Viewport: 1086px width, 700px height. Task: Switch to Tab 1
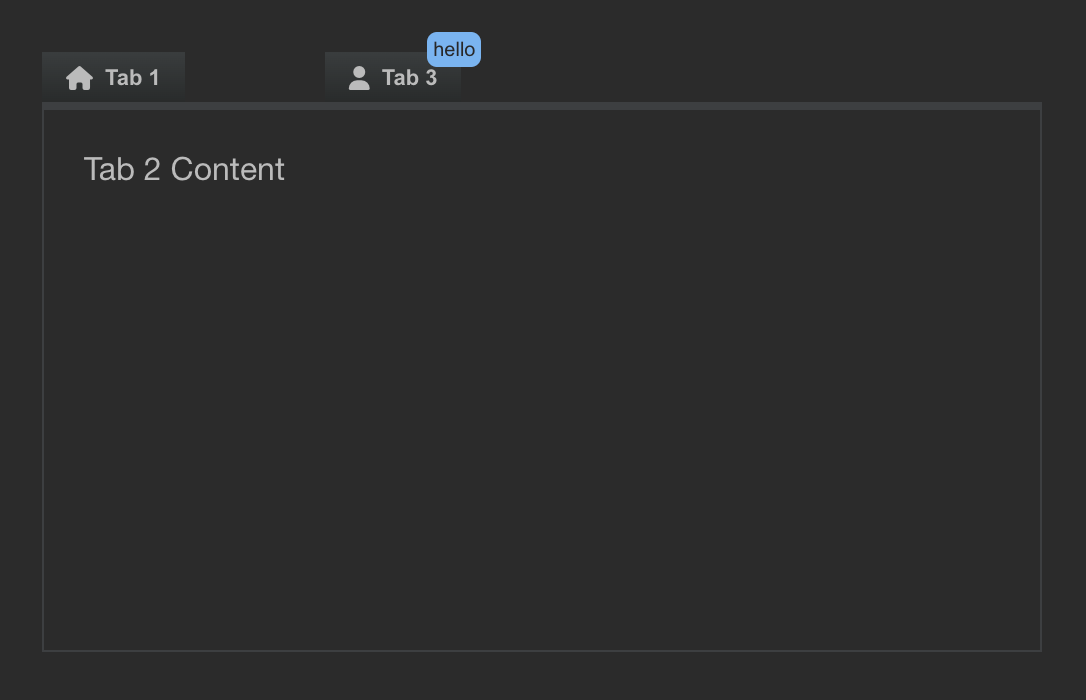coord(114,77)
